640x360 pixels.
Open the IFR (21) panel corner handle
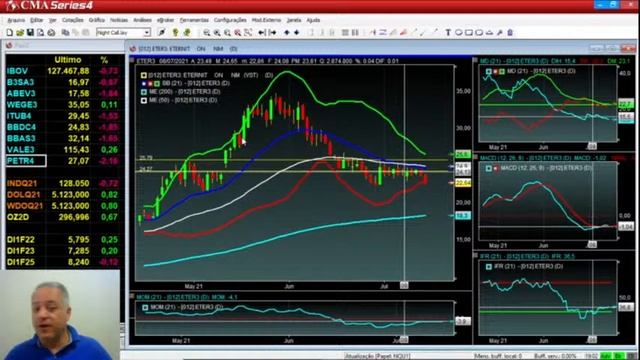coord(475,256)
